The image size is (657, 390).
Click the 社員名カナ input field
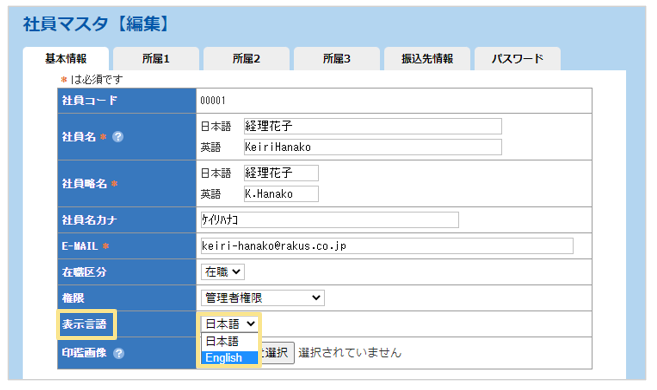(330, 220)
